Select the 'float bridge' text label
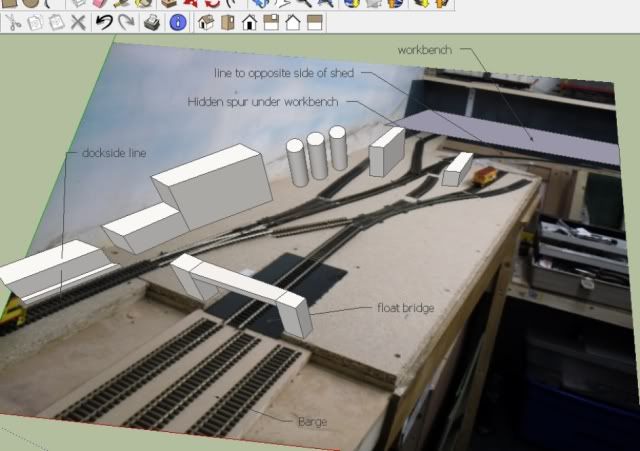Screen dimensions: 640x451 click(x=406, y=308)
